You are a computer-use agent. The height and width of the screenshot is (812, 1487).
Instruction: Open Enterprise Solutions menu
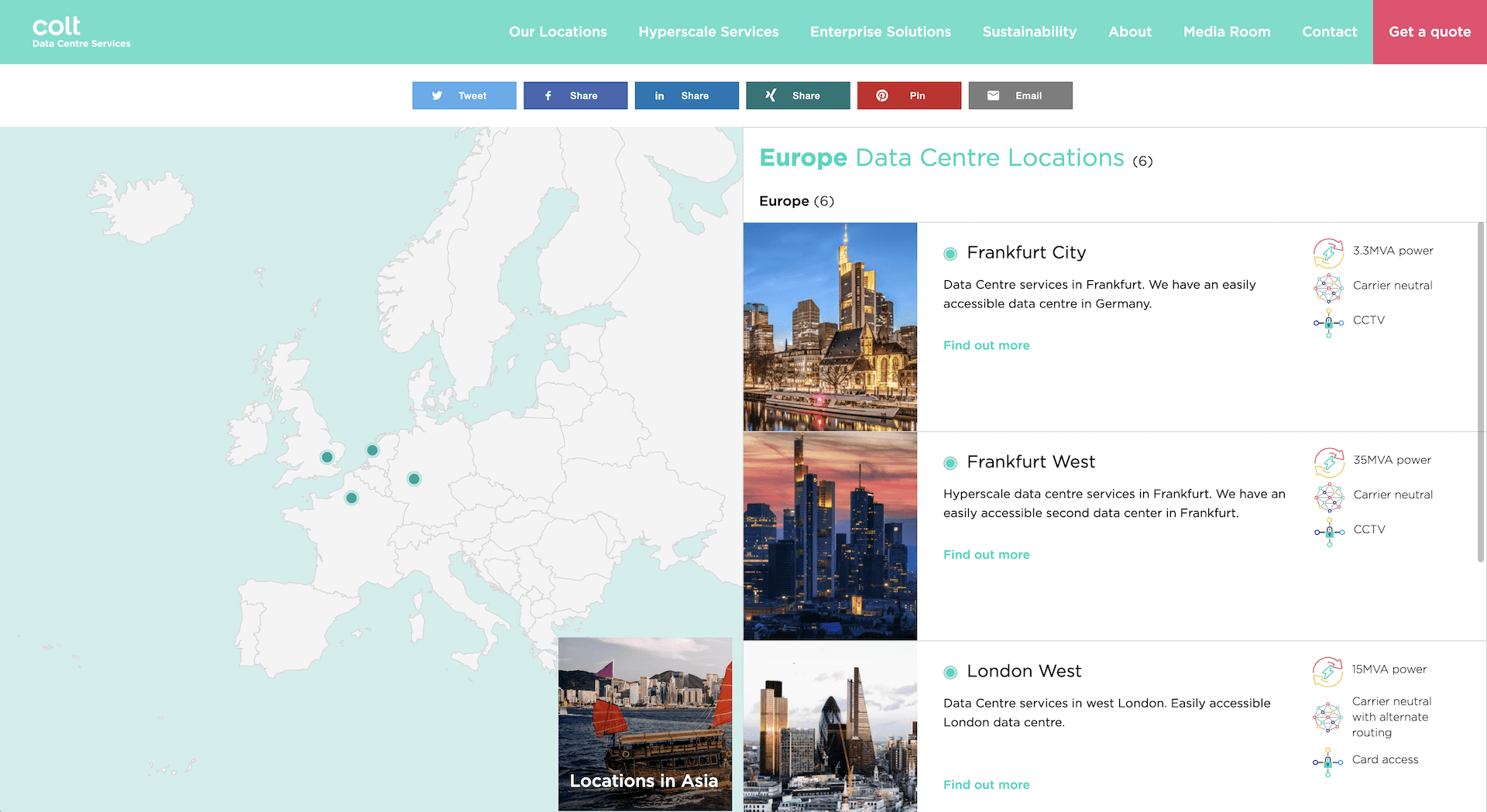pos(881,32)
